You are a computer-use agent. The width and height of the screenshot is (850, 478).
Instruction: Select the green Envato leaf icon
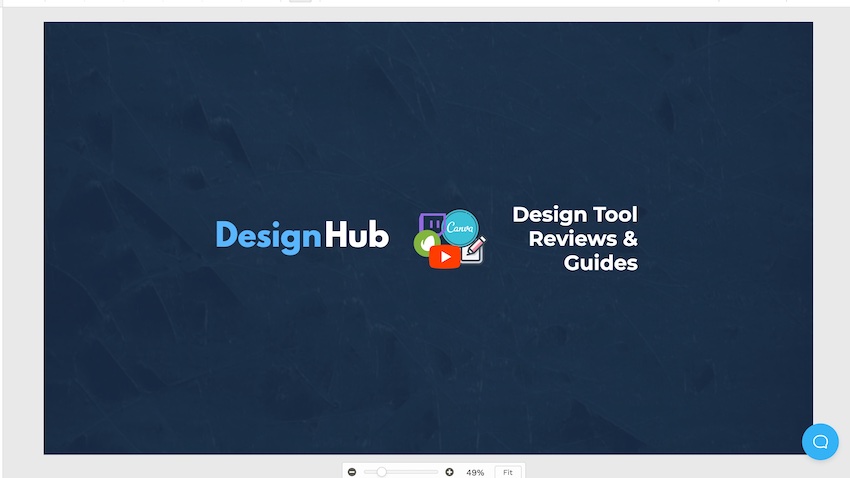pos(427,243)
